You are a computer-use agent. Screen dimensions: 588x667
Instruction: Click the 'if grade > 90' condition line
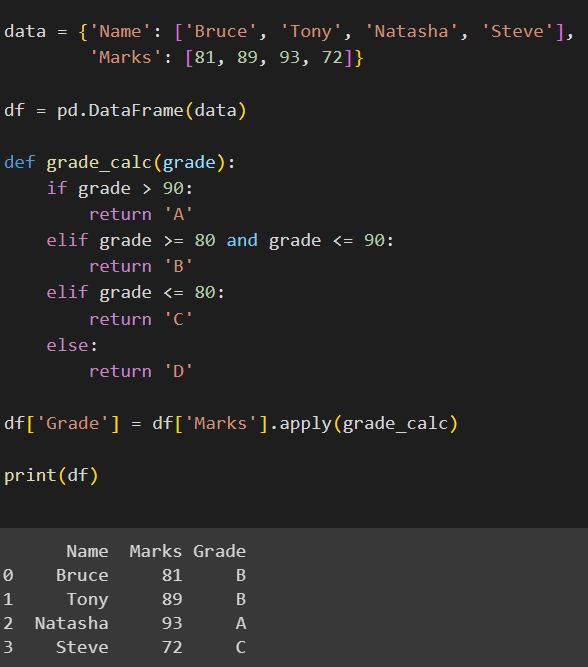coord(120,188)
